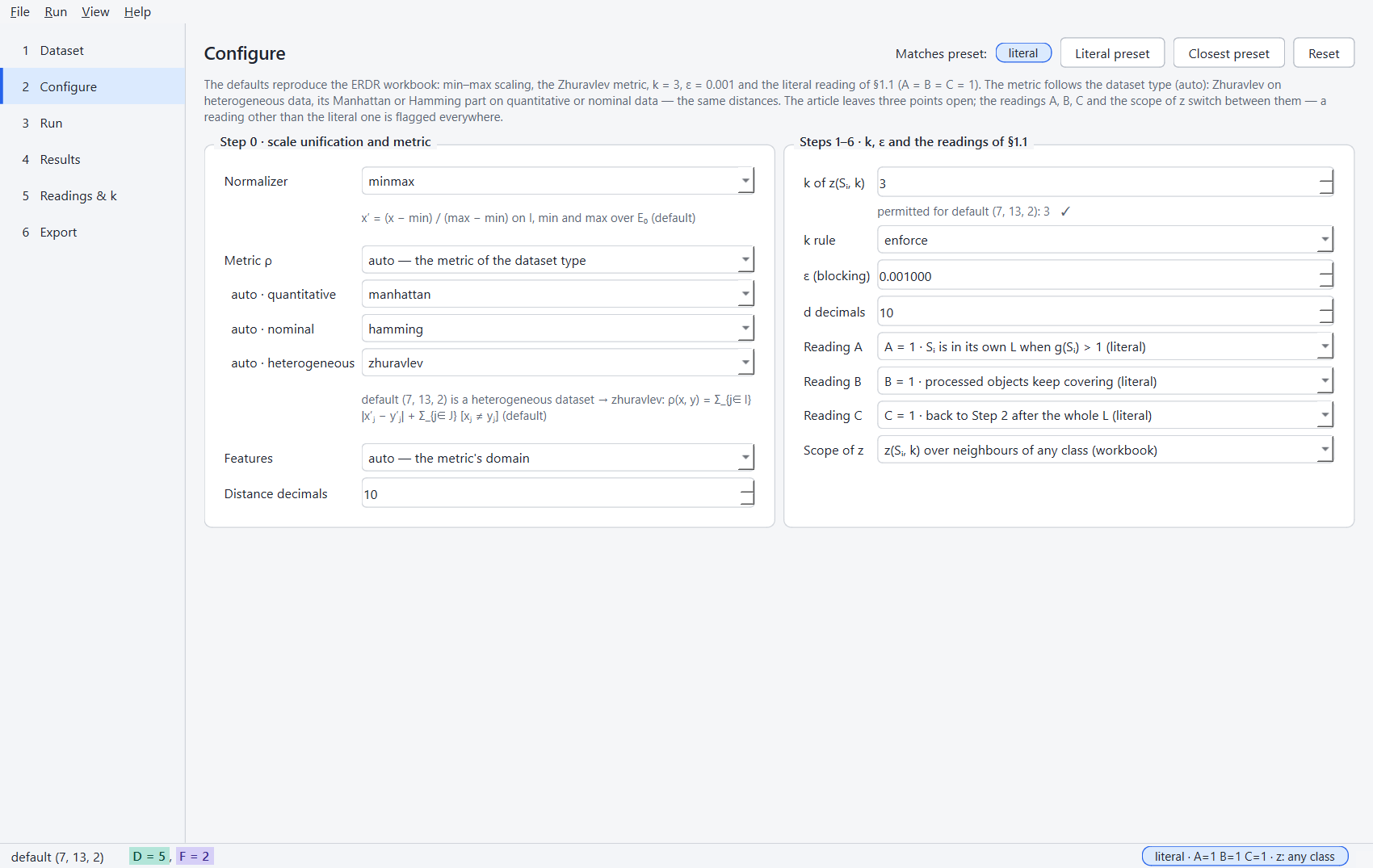Screen dimensions: 1373x868
Task: Expand the Metric ρ dropdown
Action: pyautogui.click(x=557, y=260)
